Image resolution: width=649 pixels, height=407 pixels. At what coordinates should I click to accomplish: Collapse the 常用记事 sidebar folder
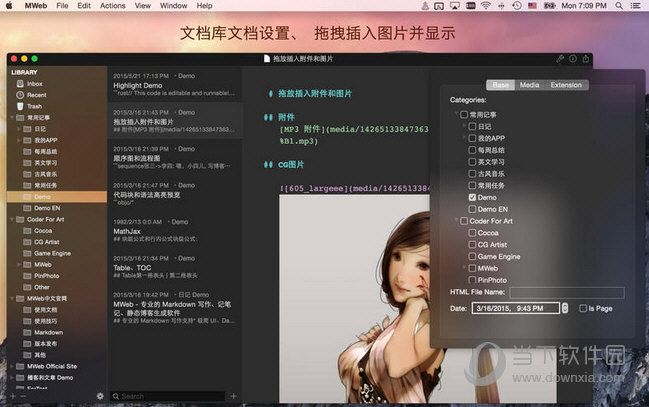click(x=12, y=118)
